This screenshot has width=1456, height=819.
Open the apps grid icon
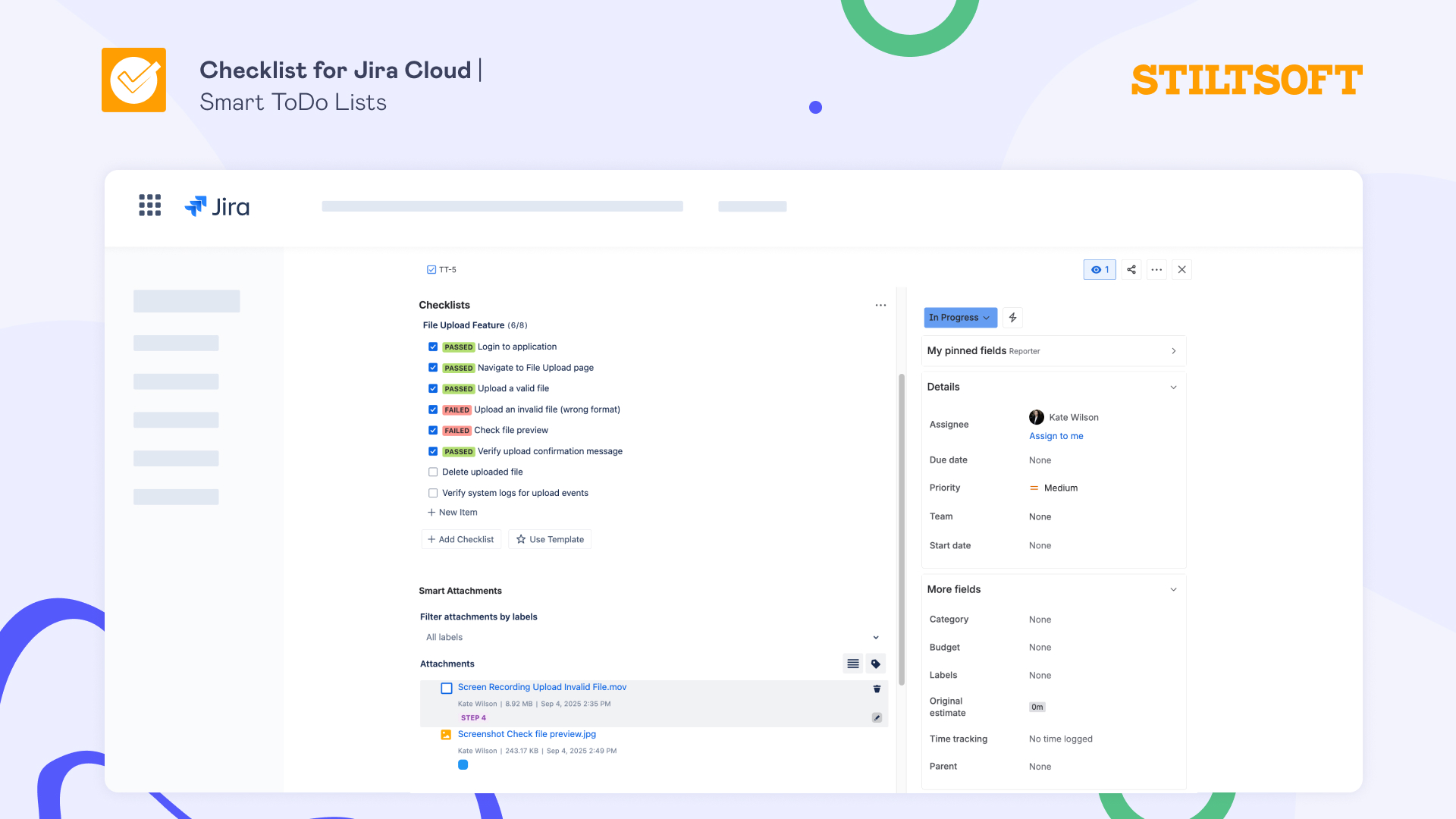pyautogui.click(x=149, y=206)
